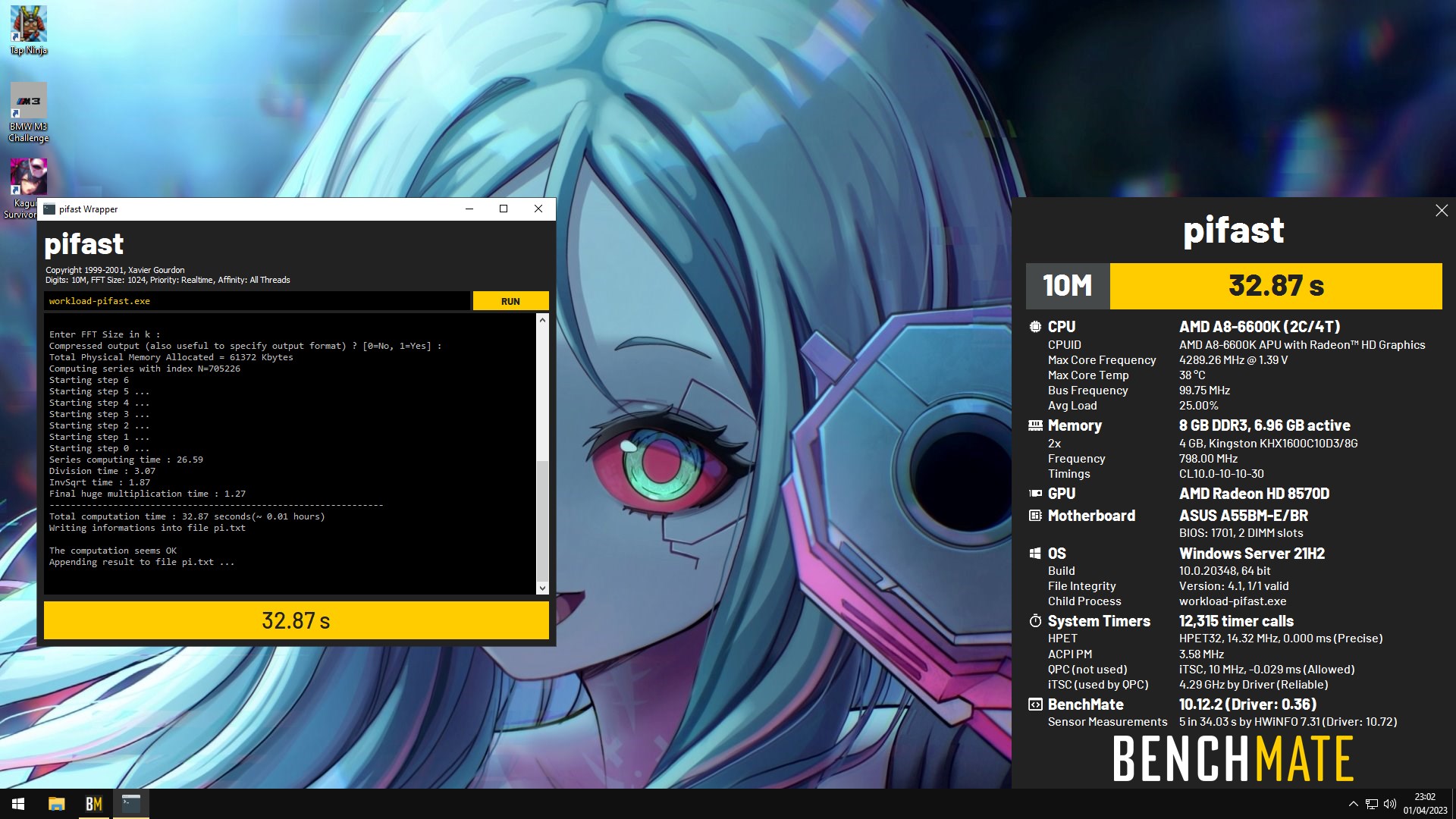1456x819 pixels.
Task: Open the BMW M3 Challenge desktop shortcut
Action: pyautogui.click(x=29, y=112)
